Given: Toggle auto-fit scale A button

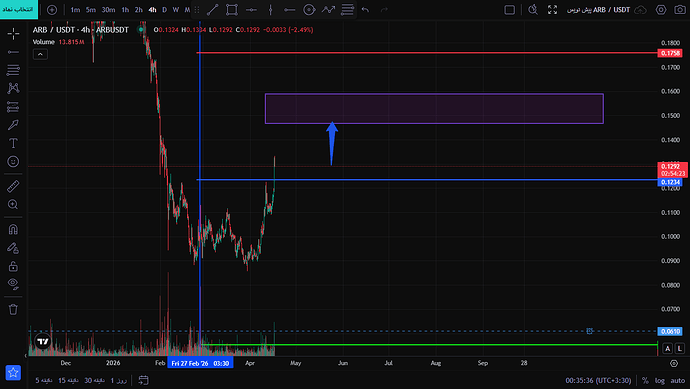Looking at the screenshot, I should [x=668, y=349].
